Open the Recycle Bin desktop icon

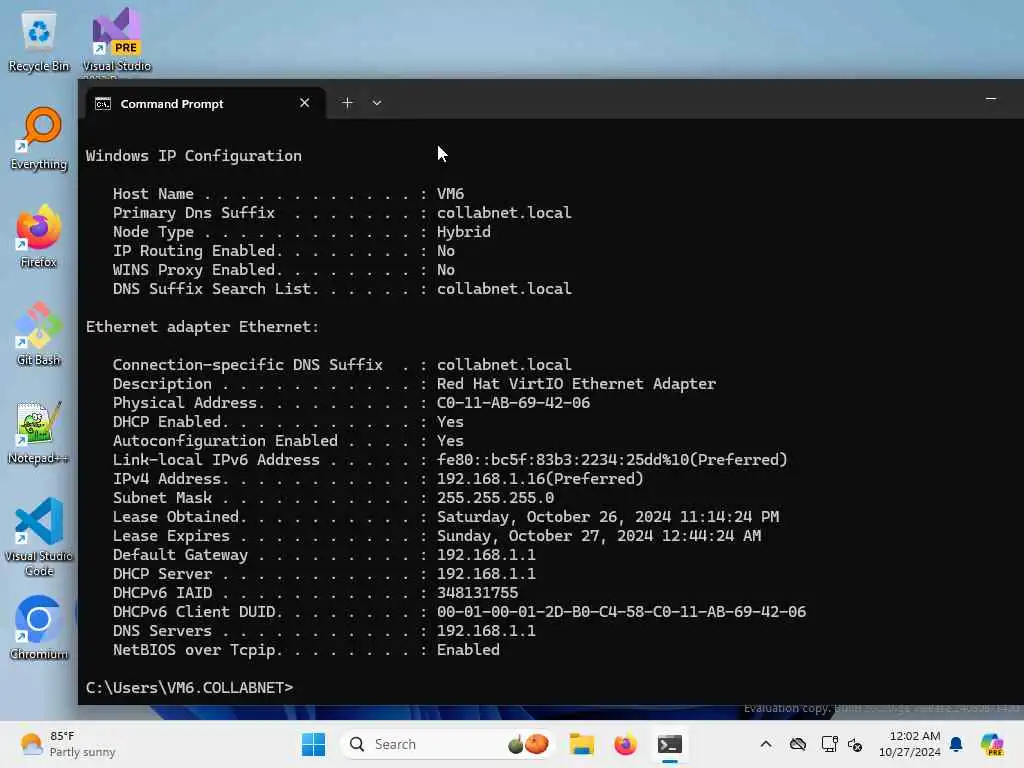pos(39,40)
